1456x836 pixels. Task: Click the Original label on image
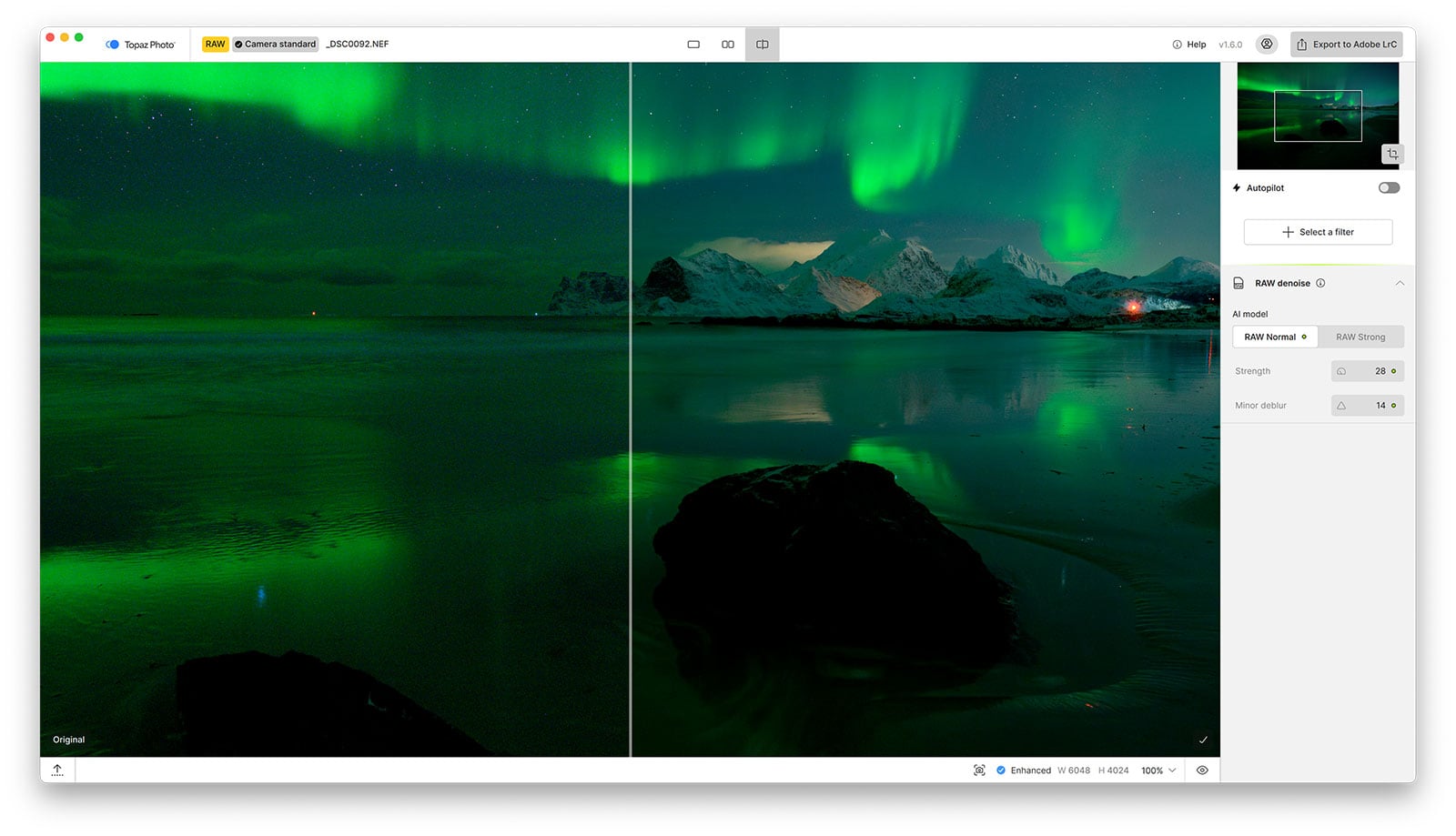(69, 740)
